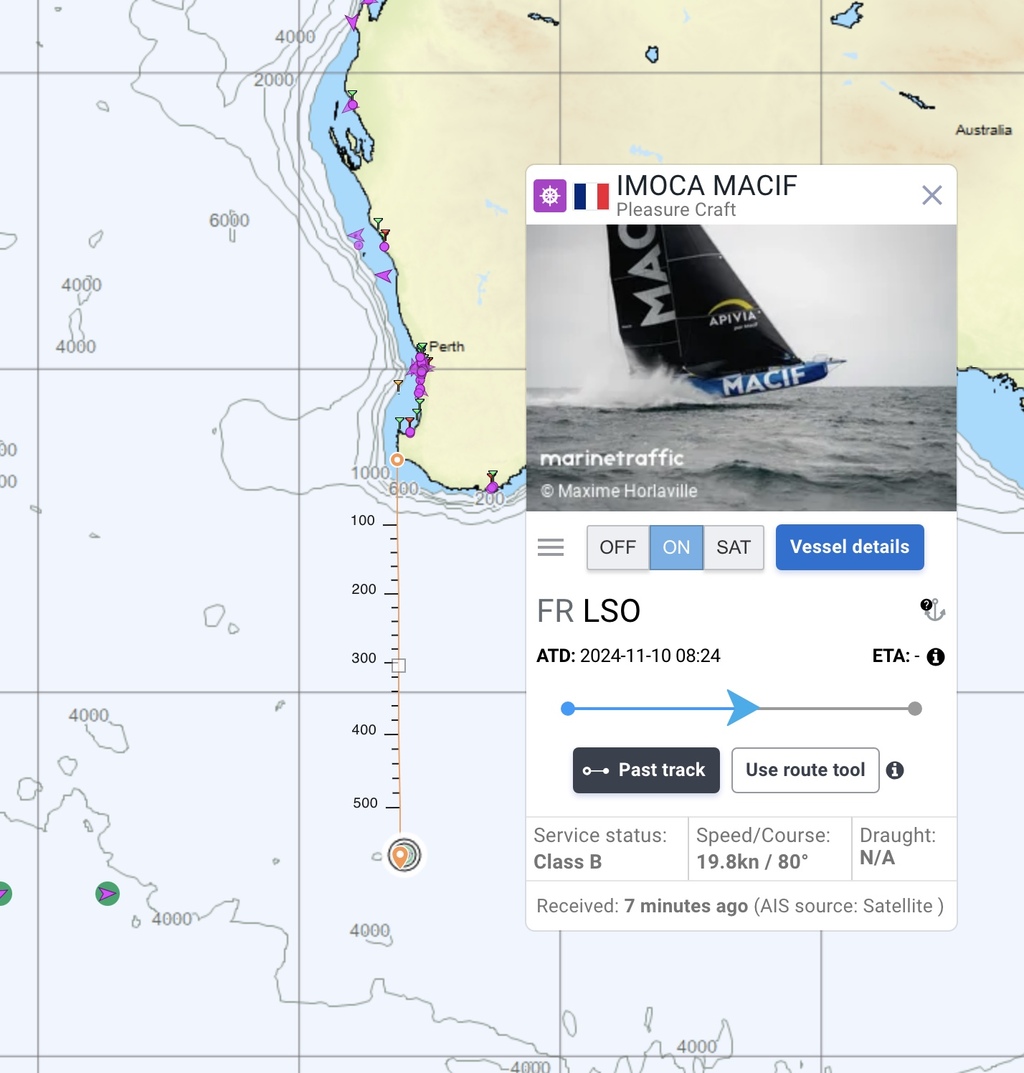Click the French flag icon
Viewport: 1024px width, 1073px height.
point(591,196)
